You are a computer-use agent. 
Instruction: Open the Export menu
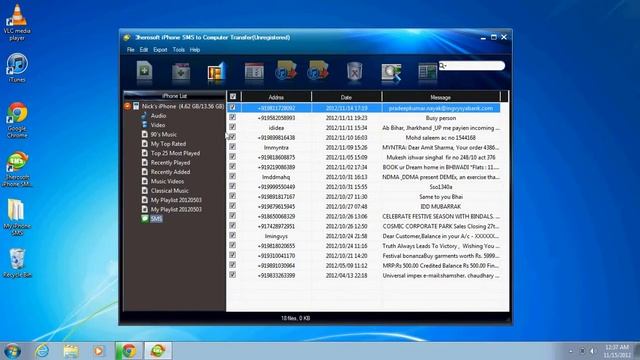pyautogui.click(x=160, y=50)
